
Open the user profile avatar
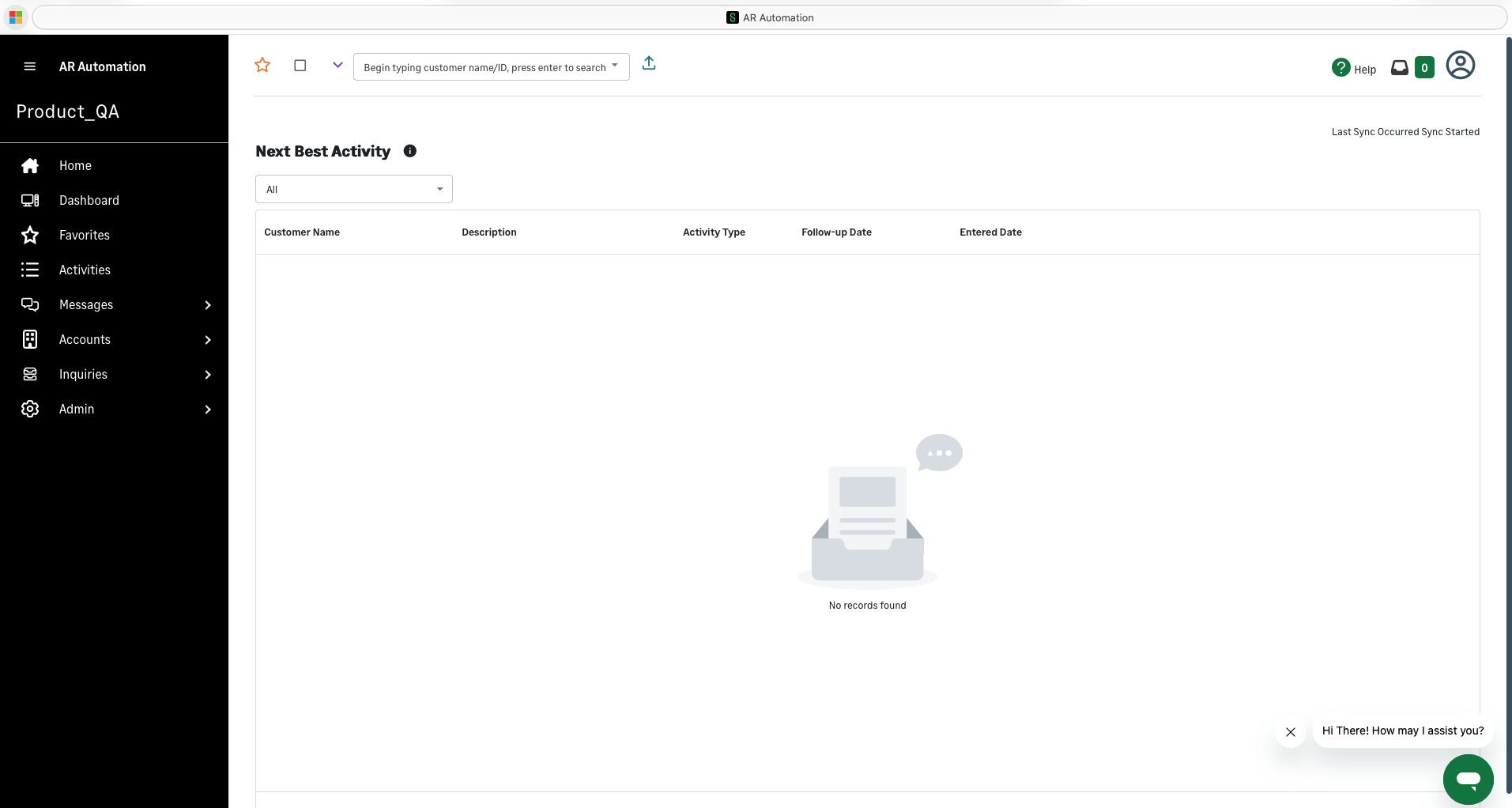click(x=1461, y=65)
